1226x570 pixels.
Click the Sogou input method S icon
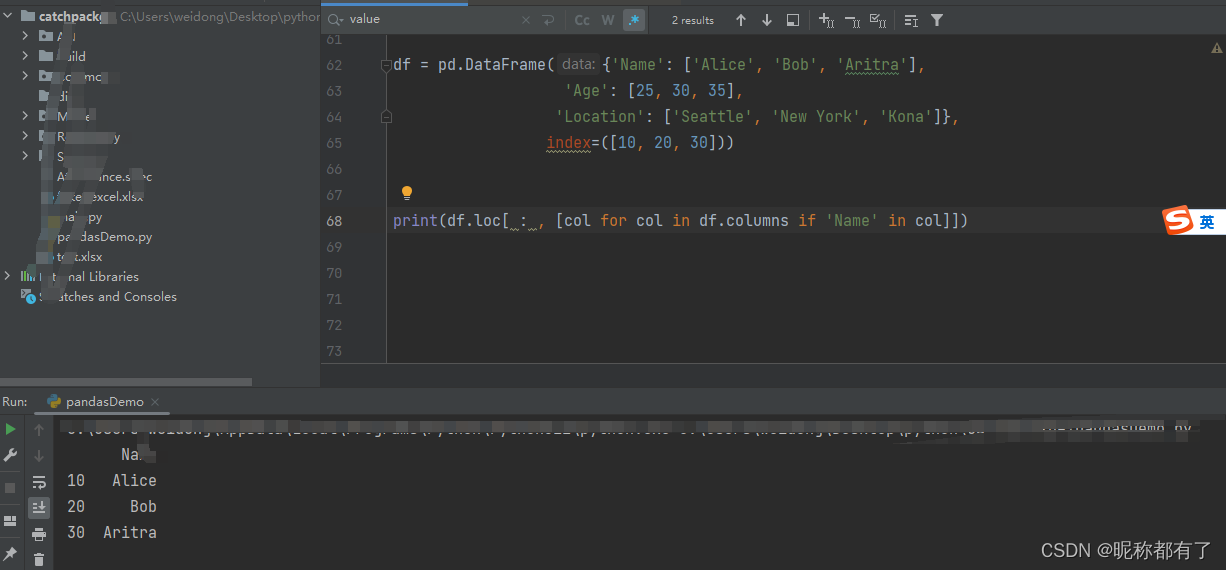coord(1179,221)
